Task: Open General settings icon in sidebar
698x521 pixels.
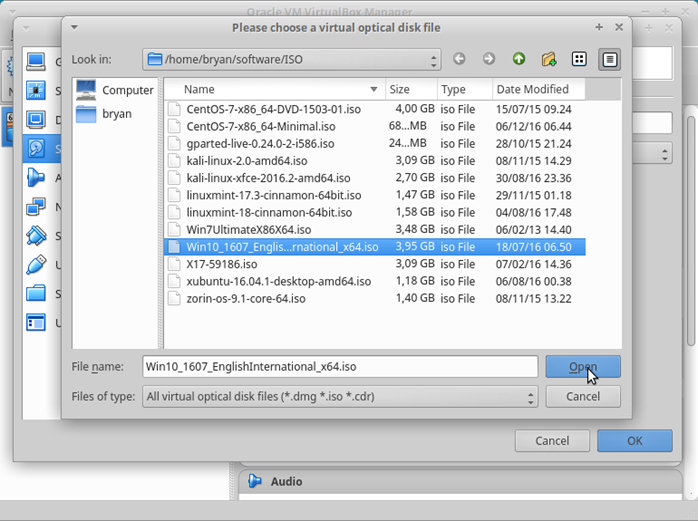Action: (x=36, y=61)
